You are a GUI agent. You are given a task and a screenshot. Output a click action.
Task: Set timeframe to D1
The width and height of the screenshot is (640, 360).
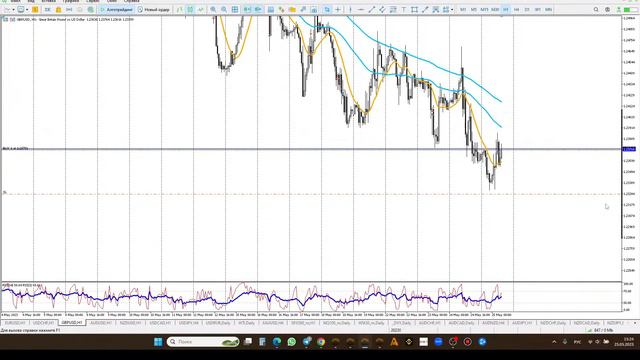(527, 9)
